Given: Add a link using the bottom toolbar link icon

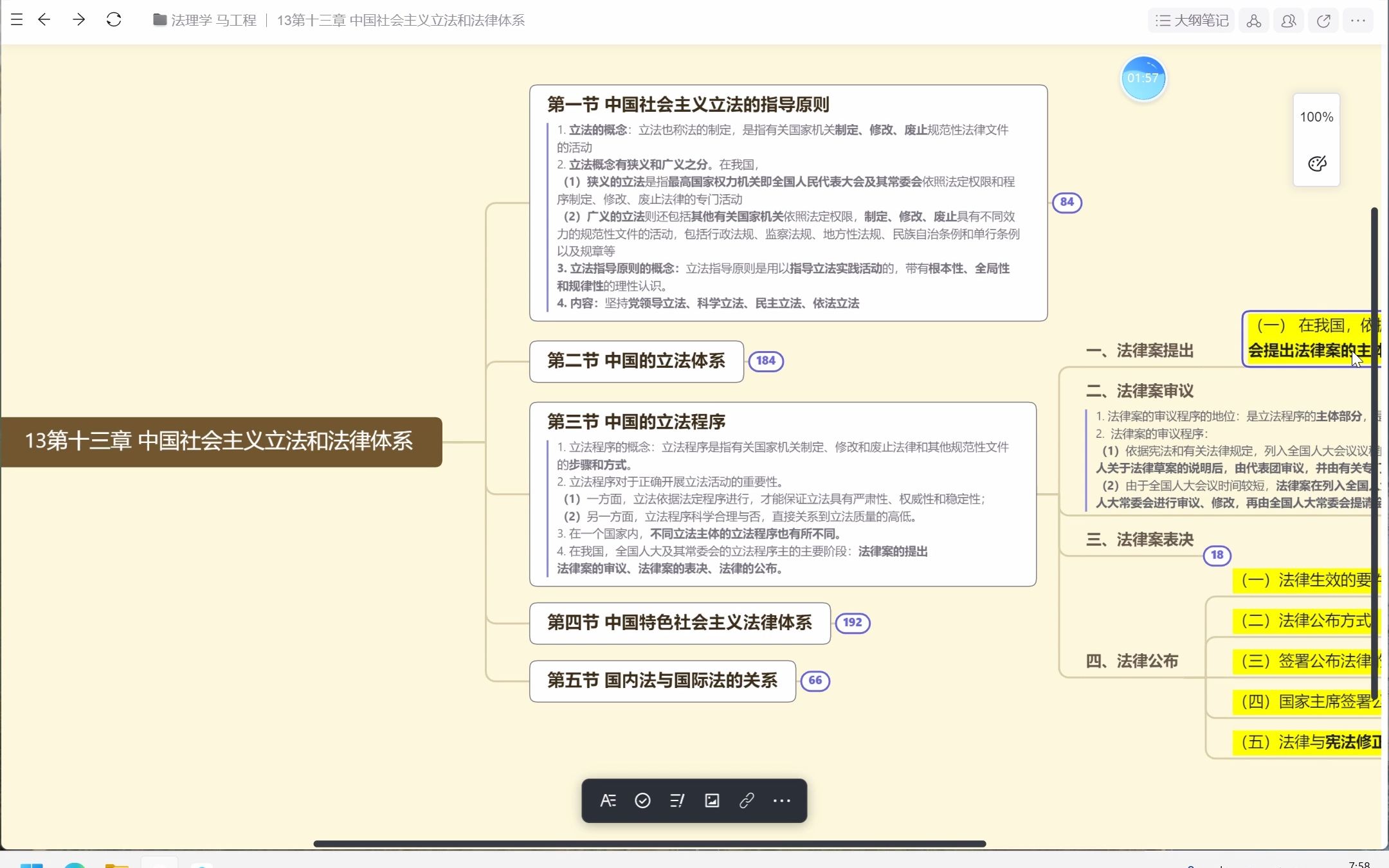Looking at the screenshot, I should click(x=747, y=801).
